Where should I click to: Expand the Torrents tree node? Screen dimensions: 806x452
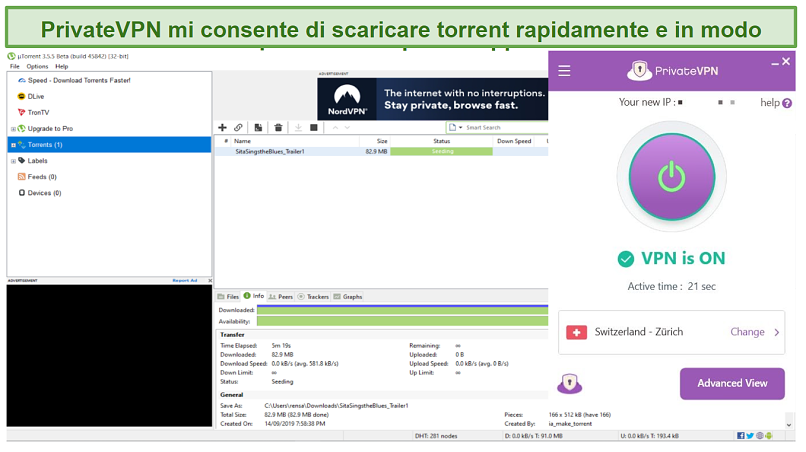pyautogui.click(x=13, y=145)
